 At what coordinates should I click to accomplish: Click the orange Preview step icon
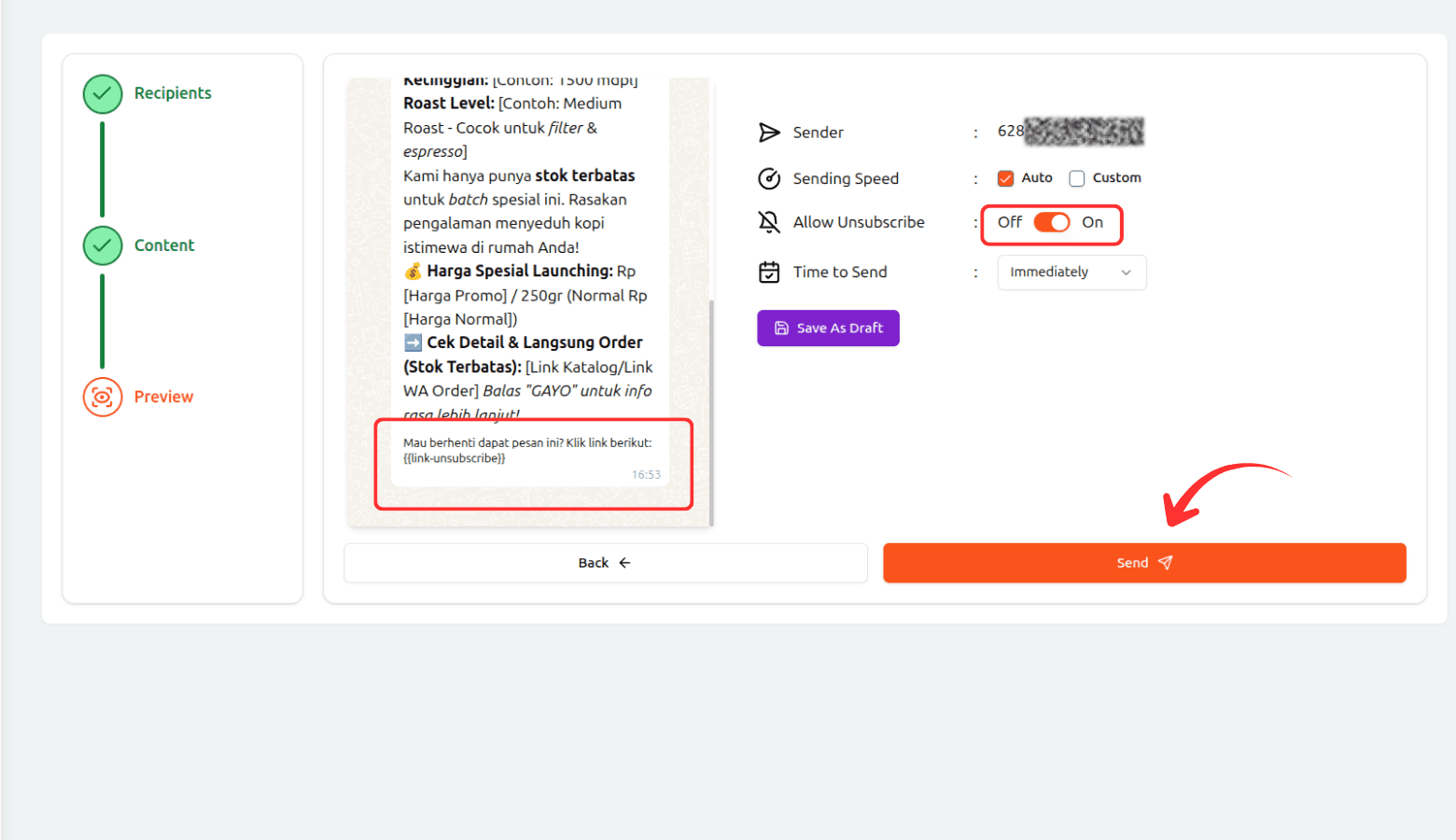pos(102,397)
